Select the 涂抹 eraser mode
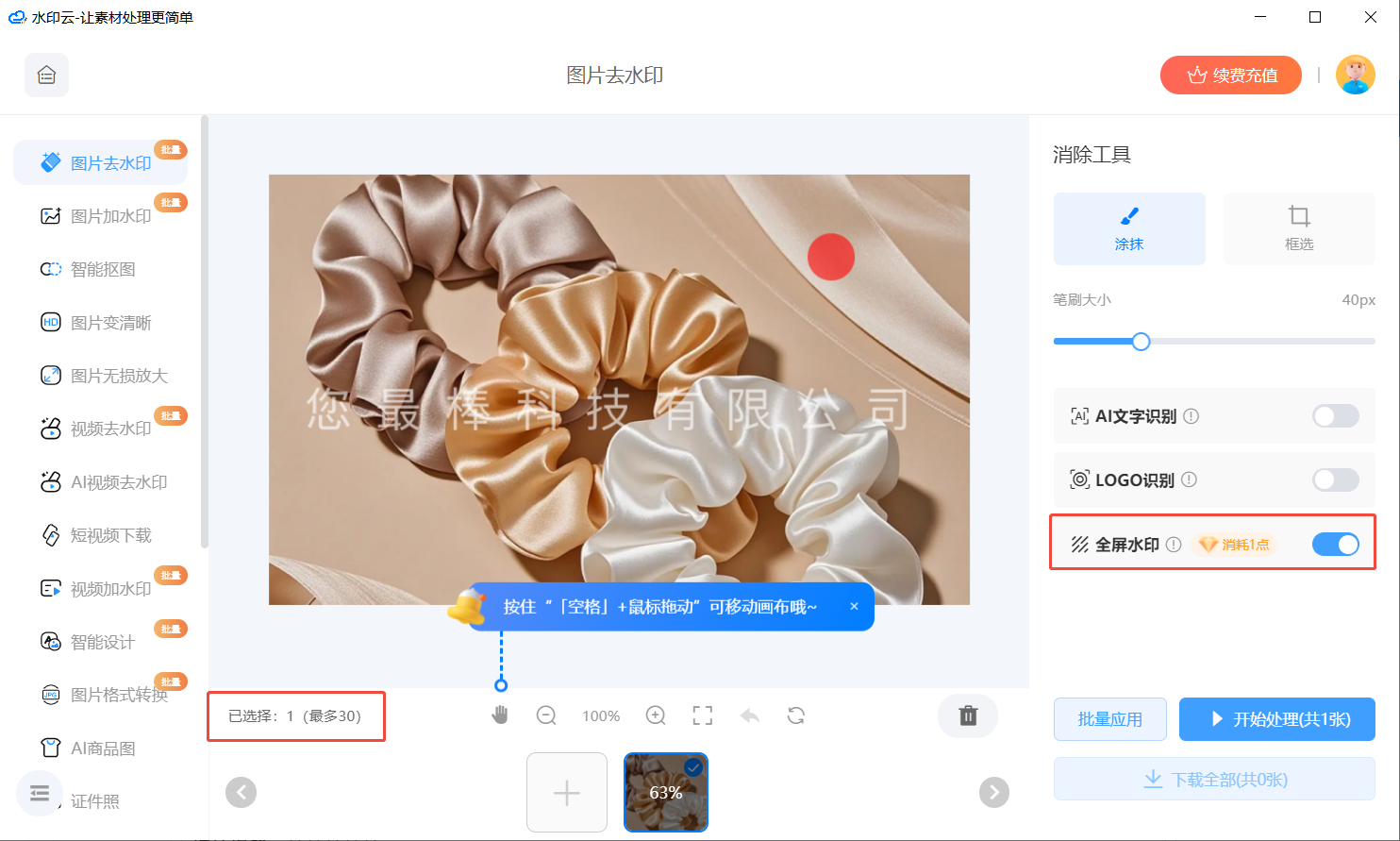1400x841 pixels. click(1129, 228)
